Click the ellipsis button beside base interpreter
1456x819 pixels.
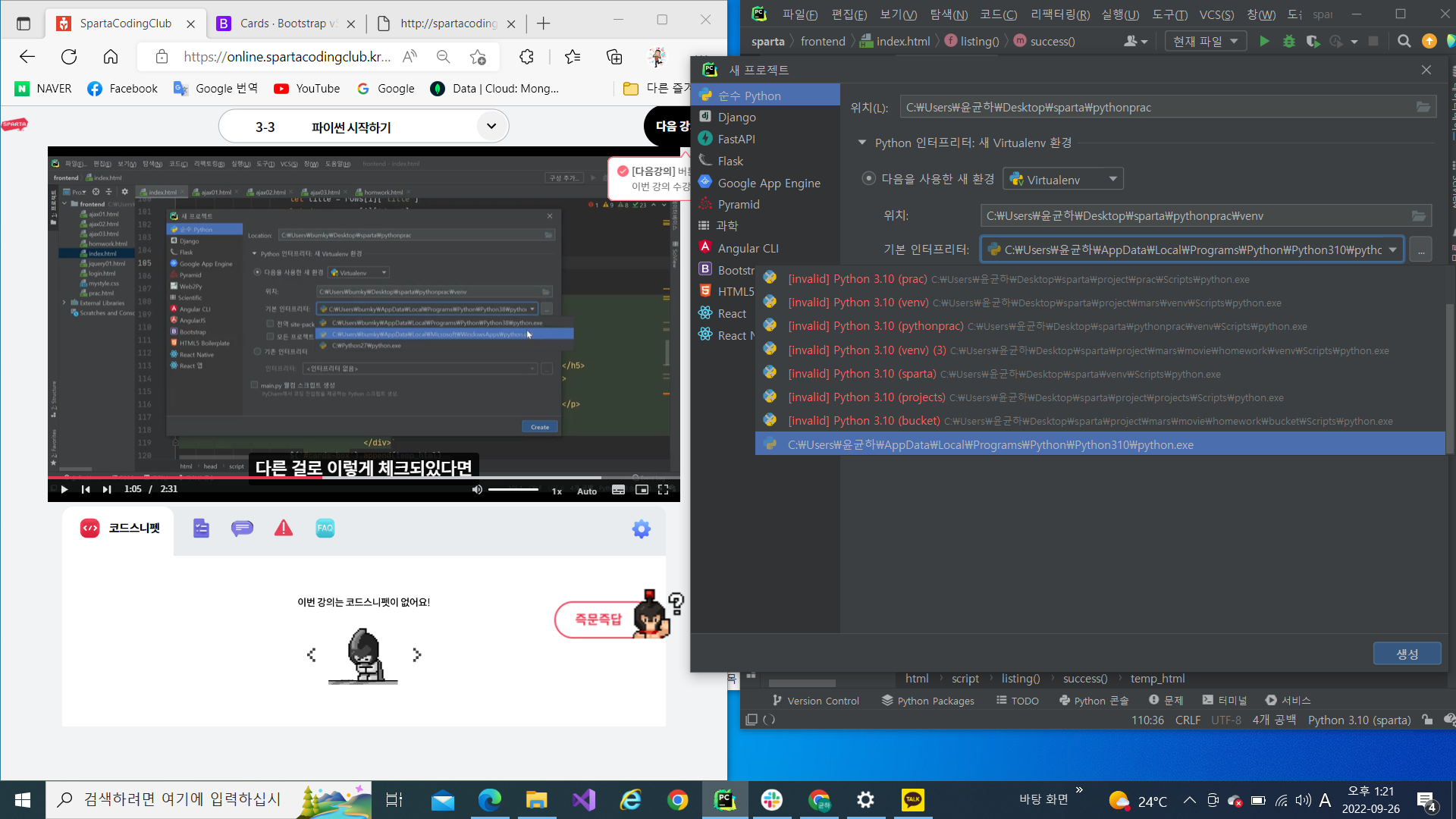click(x=1421, y=249)
